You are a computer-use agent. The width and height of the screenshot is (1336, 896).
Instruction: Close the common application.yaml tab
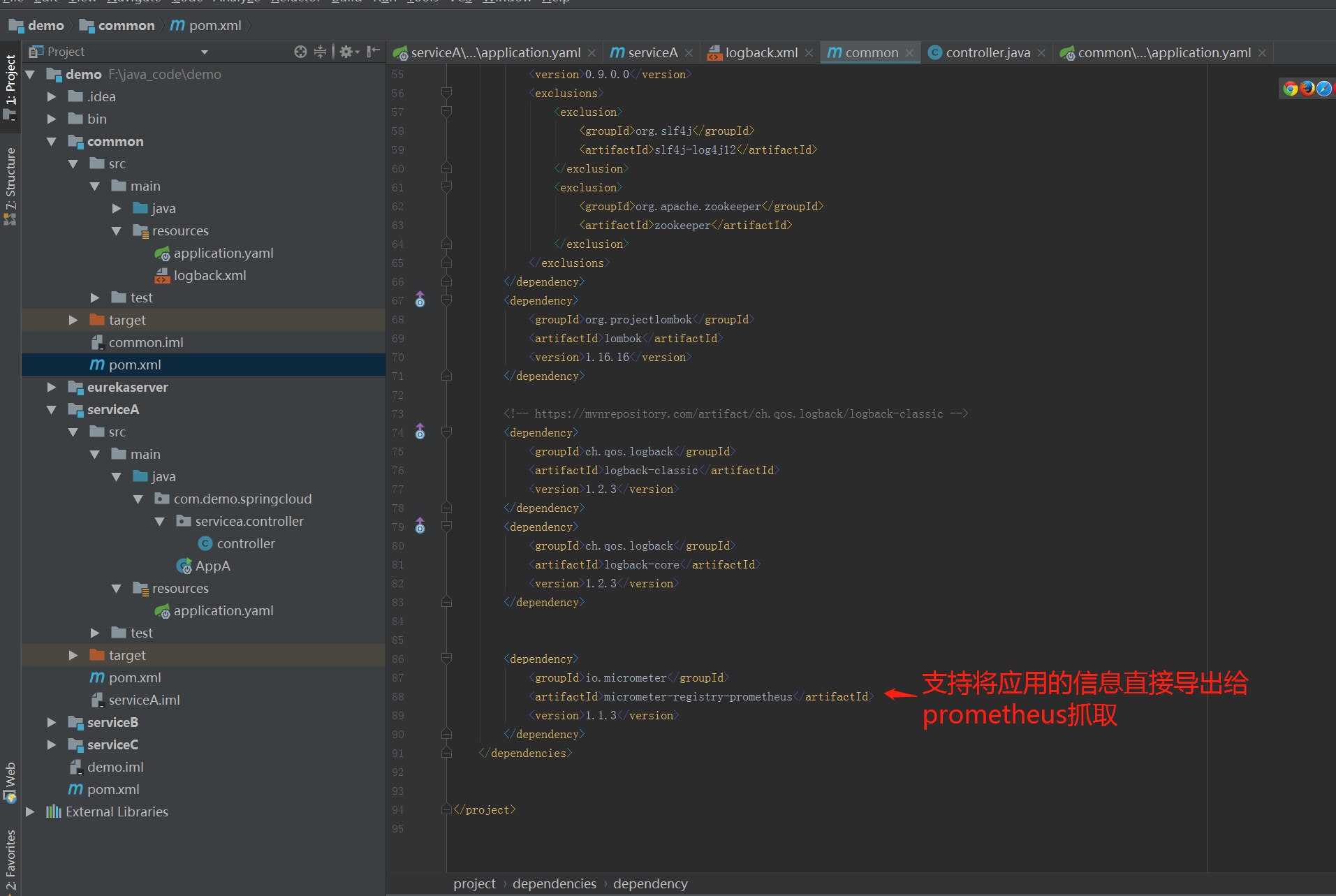point(1262,53)
